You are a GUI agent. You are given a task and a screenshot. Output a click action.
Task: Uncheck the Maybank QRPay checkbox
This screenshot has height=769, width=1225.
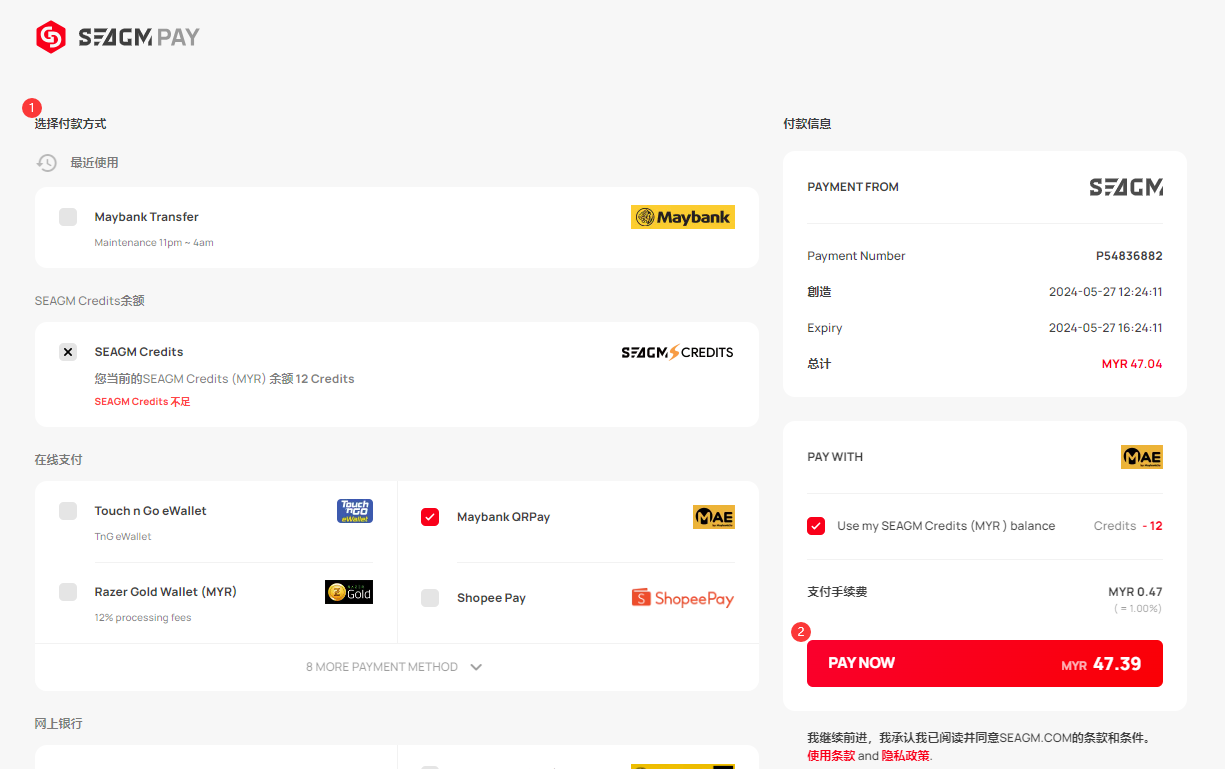point(430,517)
